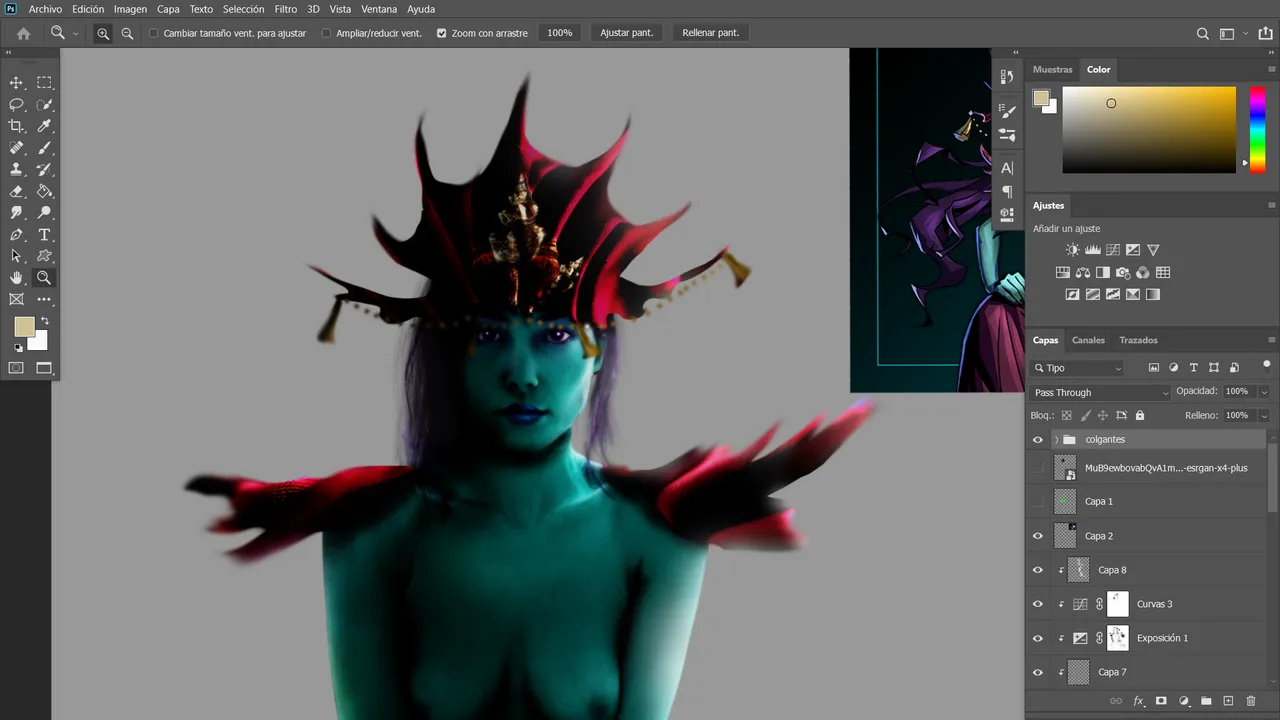The width and height of the screenshot is (1280, 720).
Task: Uncheck Zoom con arrastre
Action: point(442,33)
